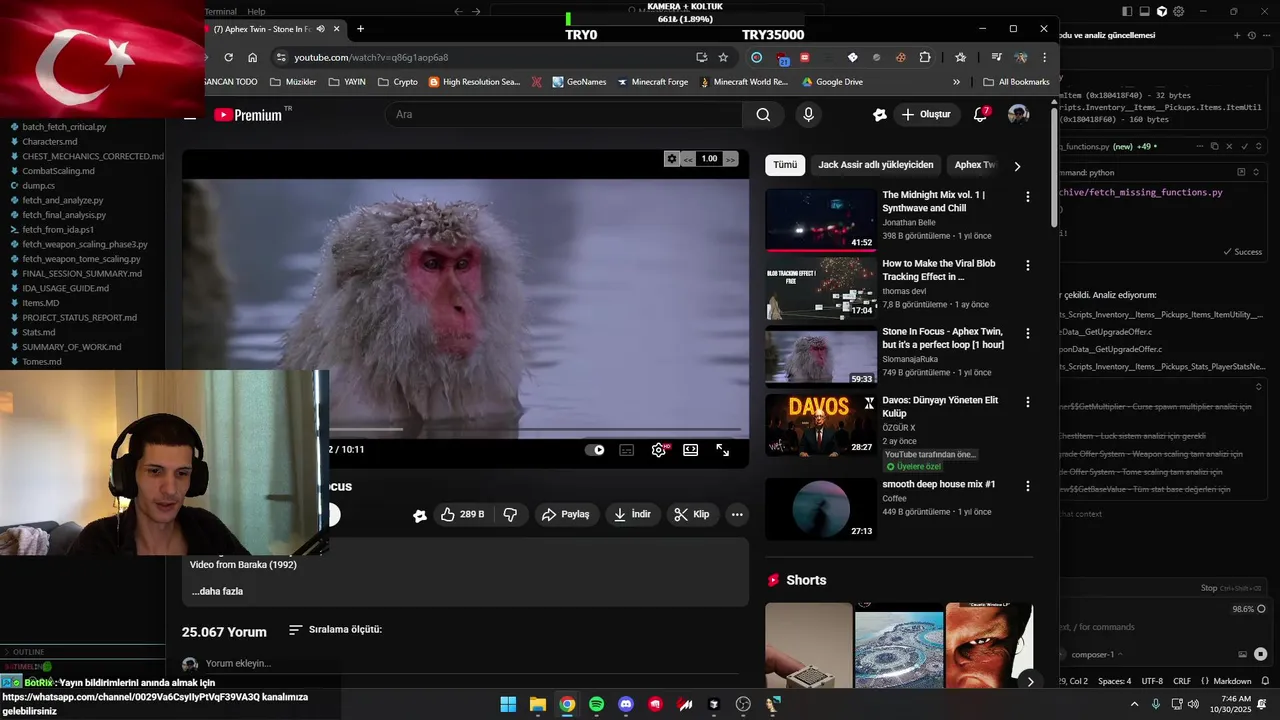Click the İndir download button

coord(632,514)
